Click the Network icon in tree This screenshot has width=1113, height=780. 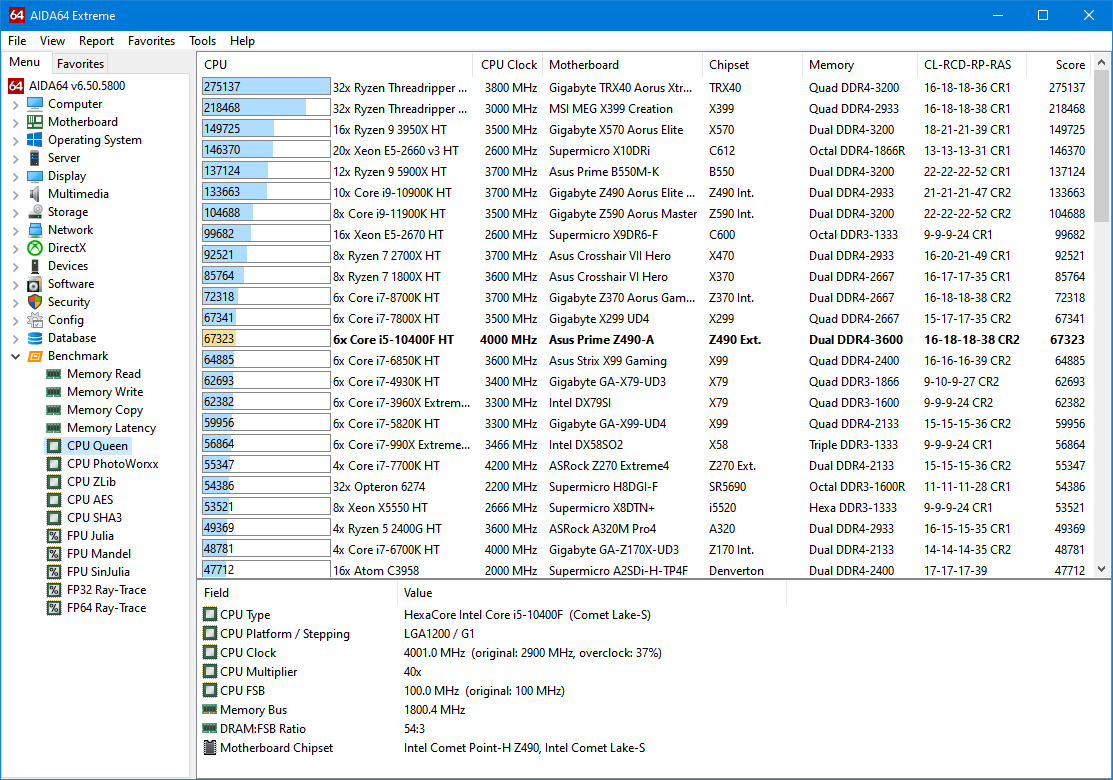coord(35,229)
